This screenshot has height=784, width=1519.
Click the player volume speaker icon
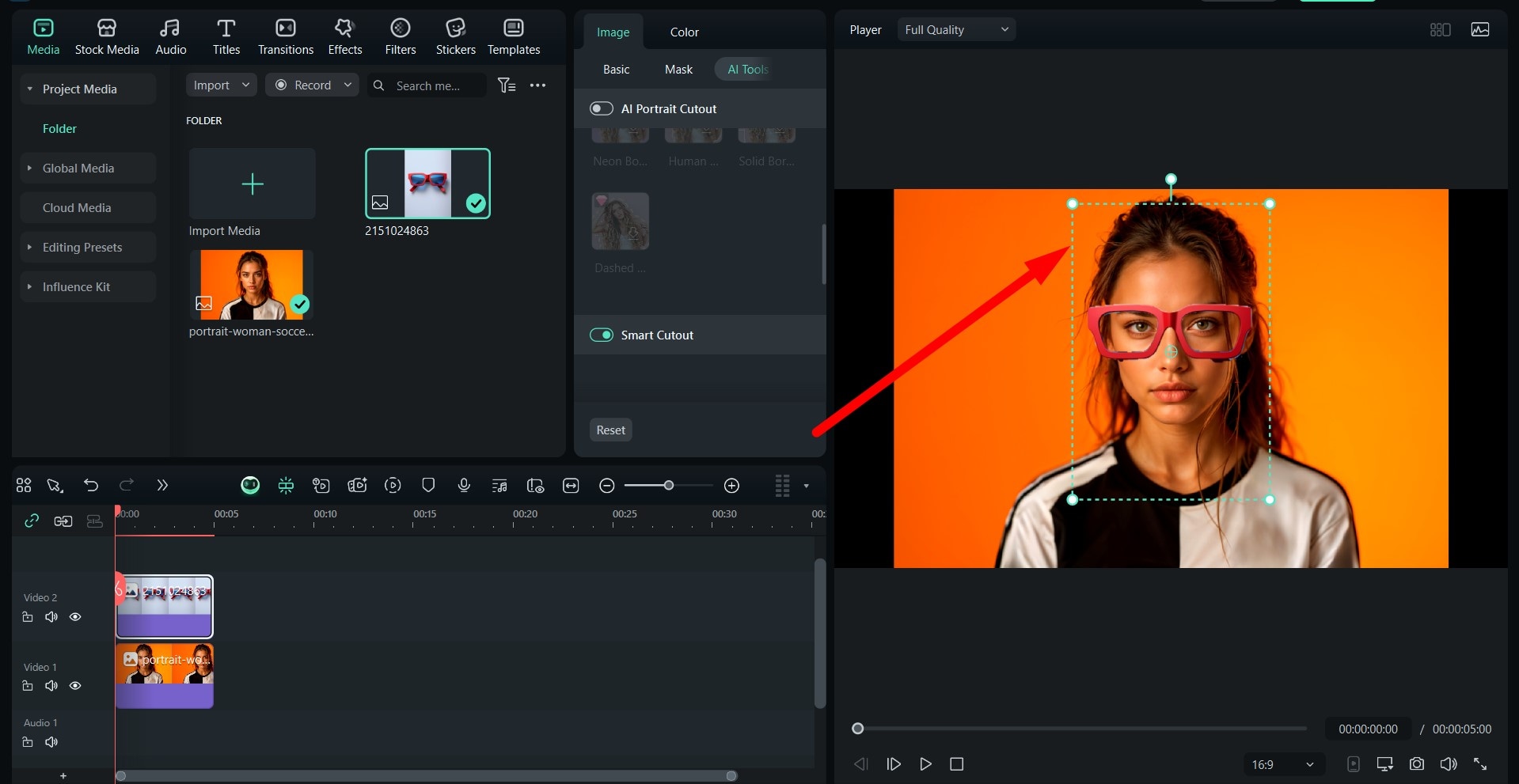(1449, 764)
